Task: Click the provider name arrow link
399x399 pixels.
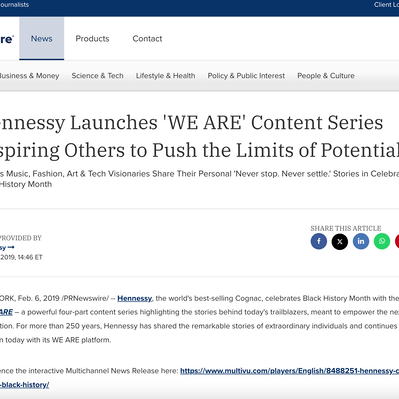Action: [7, 248]
